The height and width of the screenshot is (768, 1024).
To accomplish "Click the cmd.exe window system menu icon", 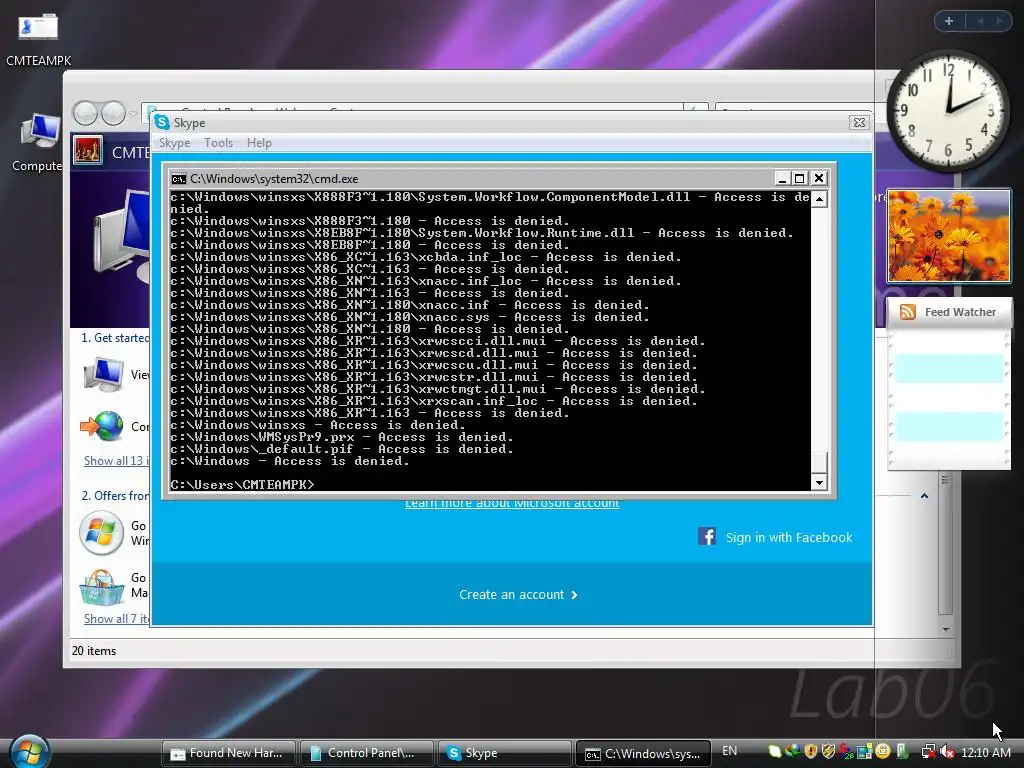I will coord(178,179).
